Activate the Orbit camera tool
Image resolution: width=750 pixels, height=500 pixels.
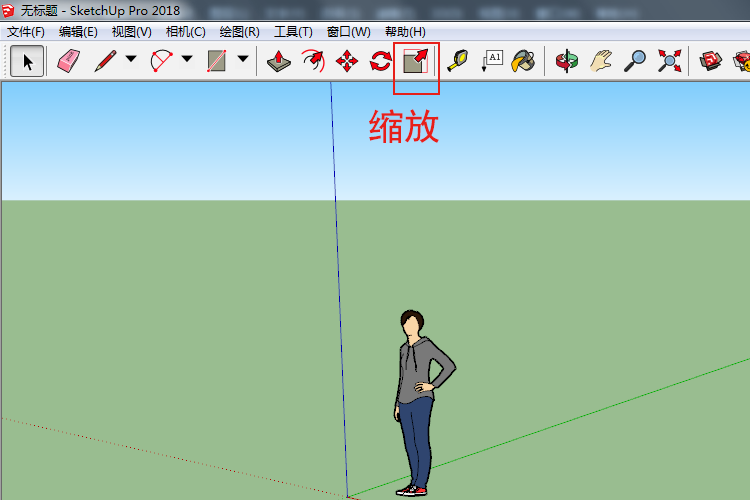[x=567, y=61]
